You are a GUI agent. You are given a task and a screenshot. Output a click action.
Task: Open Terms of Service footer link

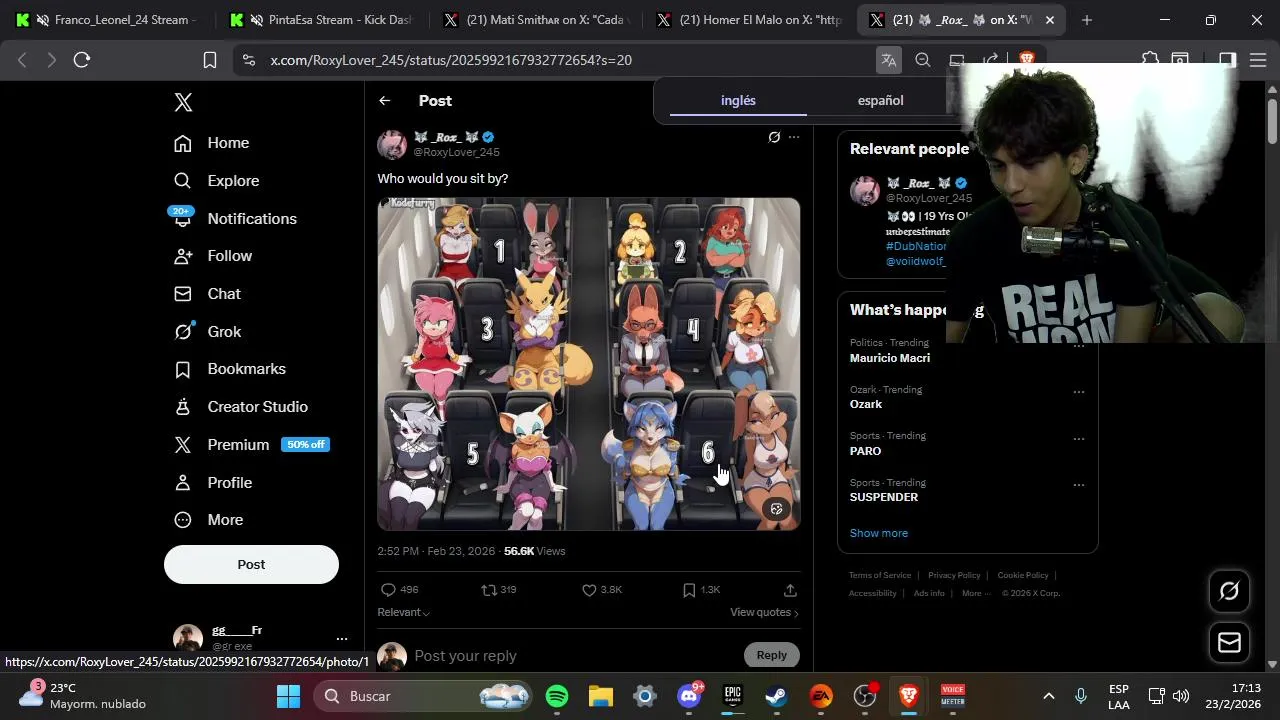click(880, 575)
